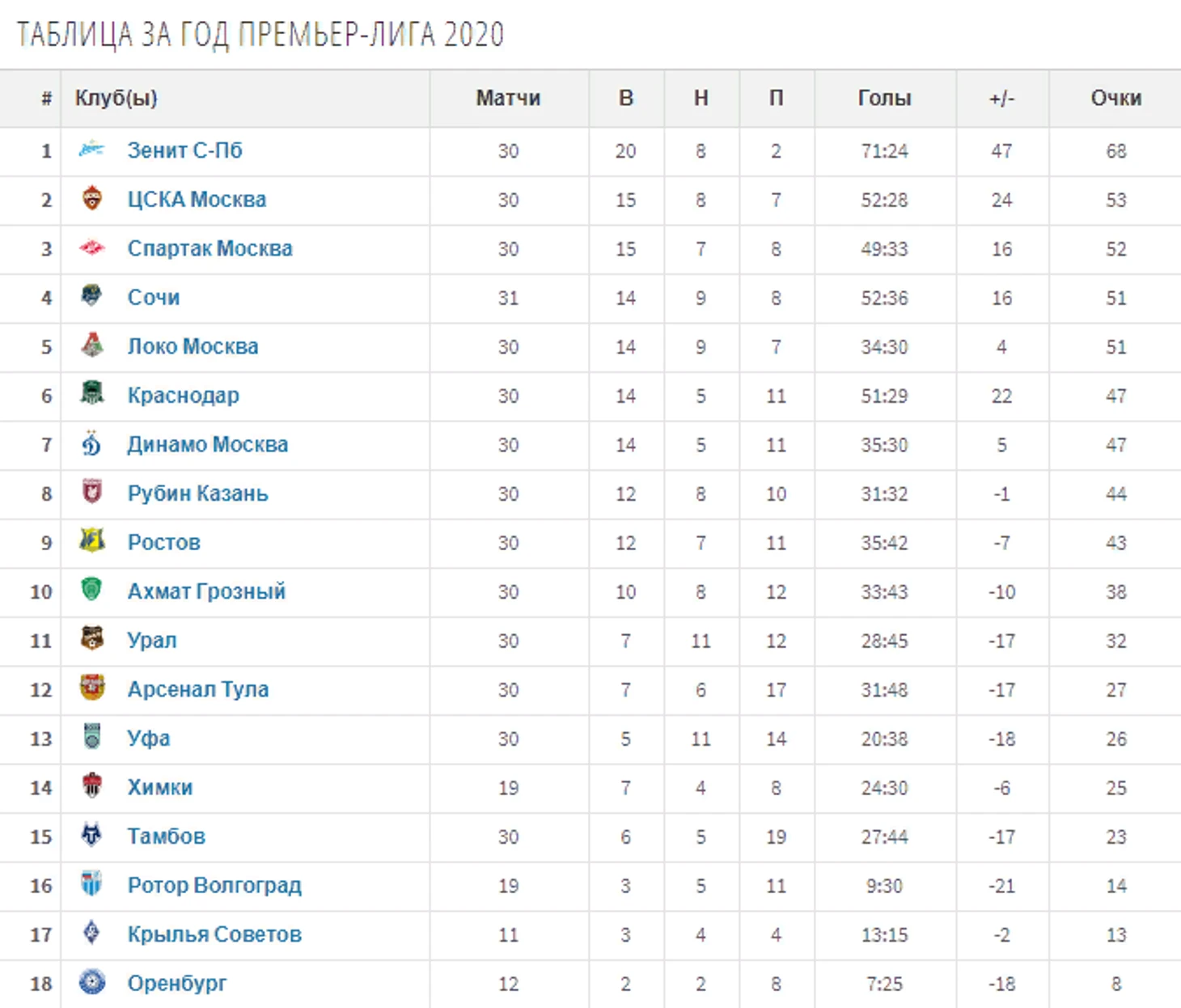Sort table by Матчи column header
The height and width of the screenshot is (1008, 1181).
point(508,98)
